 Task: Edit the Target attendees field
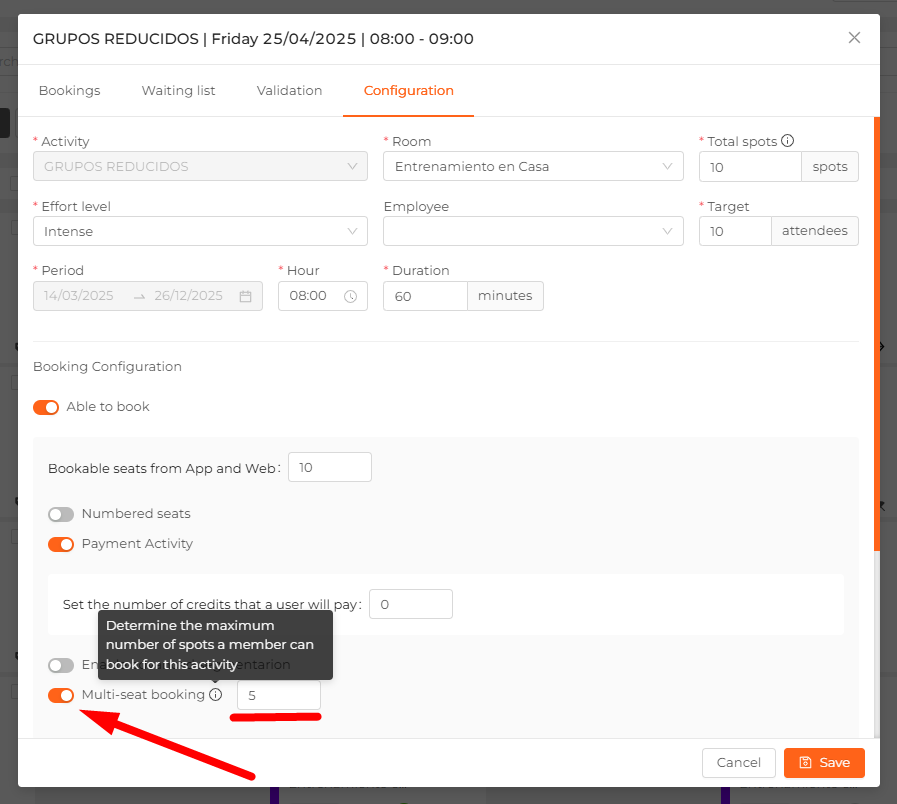(735, 231)
